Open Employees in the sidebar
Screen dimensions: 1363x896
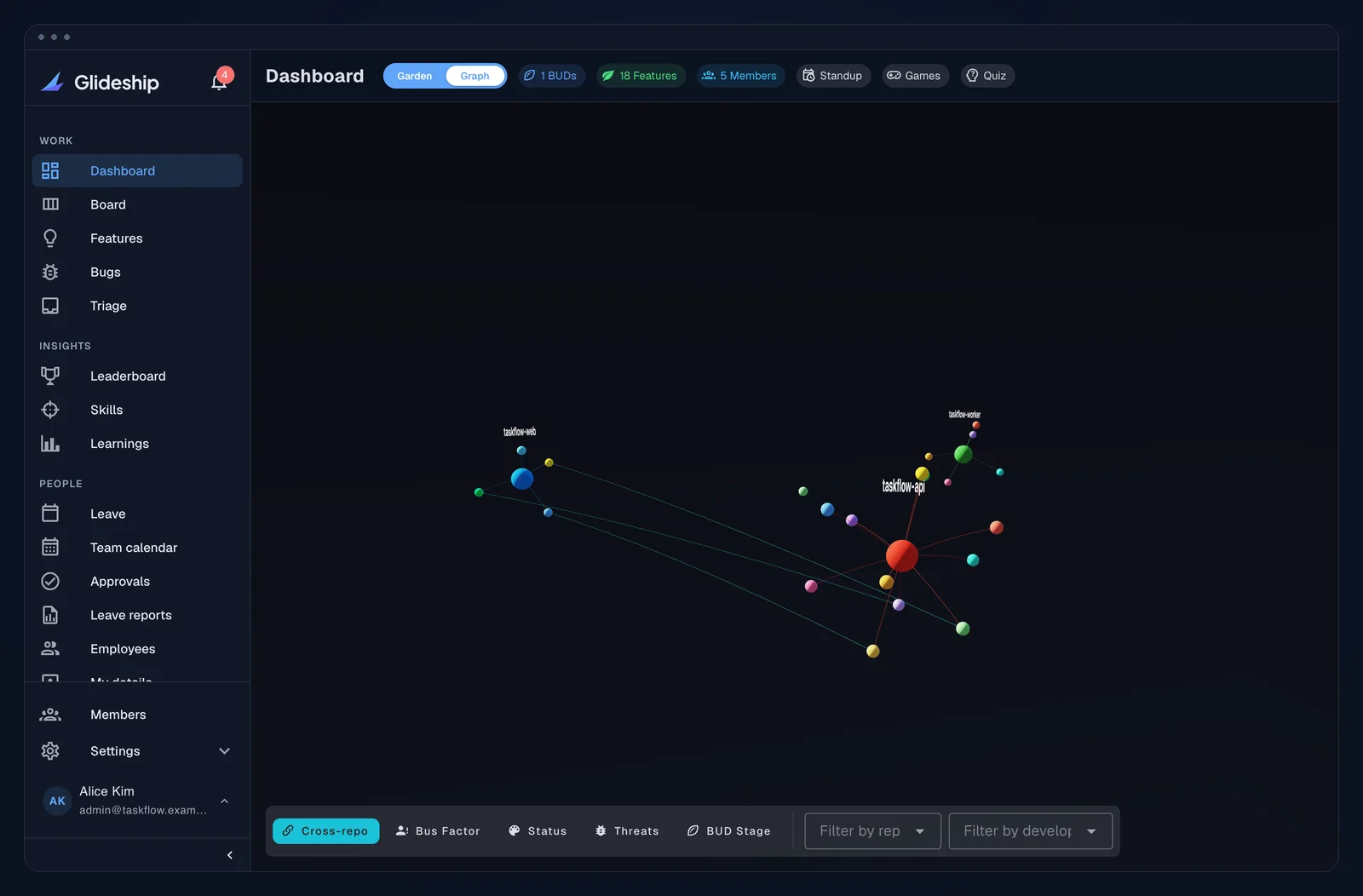point(137,649)
